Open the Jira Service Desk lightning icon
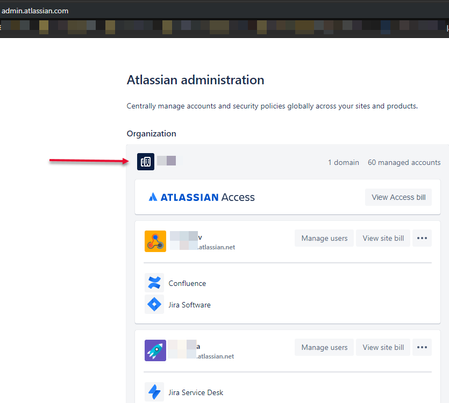Screen dimensions: 449x403 point(154,392)
